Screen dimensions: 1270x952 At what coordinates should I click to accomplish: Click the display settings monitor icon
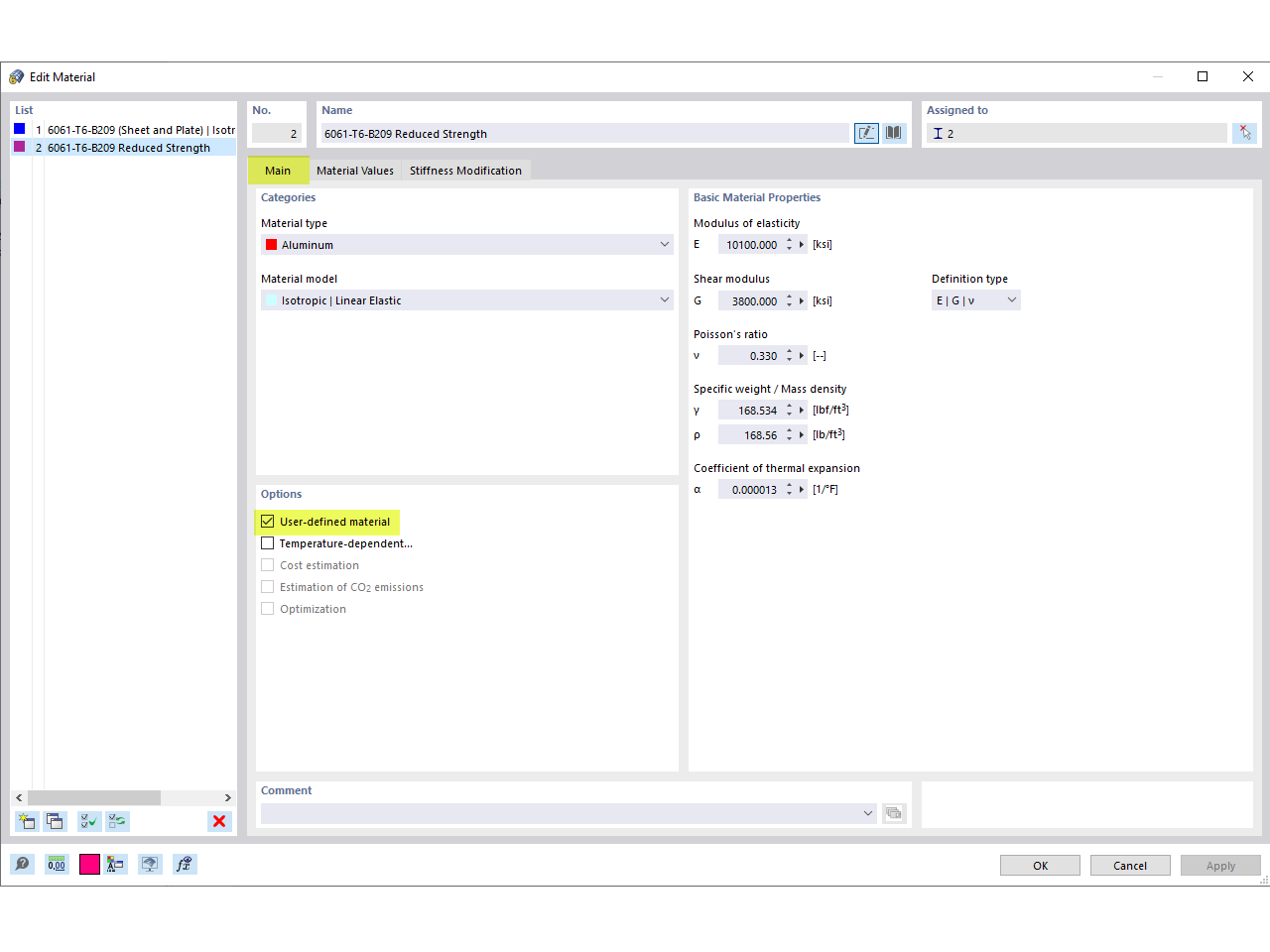pos(150,864)
